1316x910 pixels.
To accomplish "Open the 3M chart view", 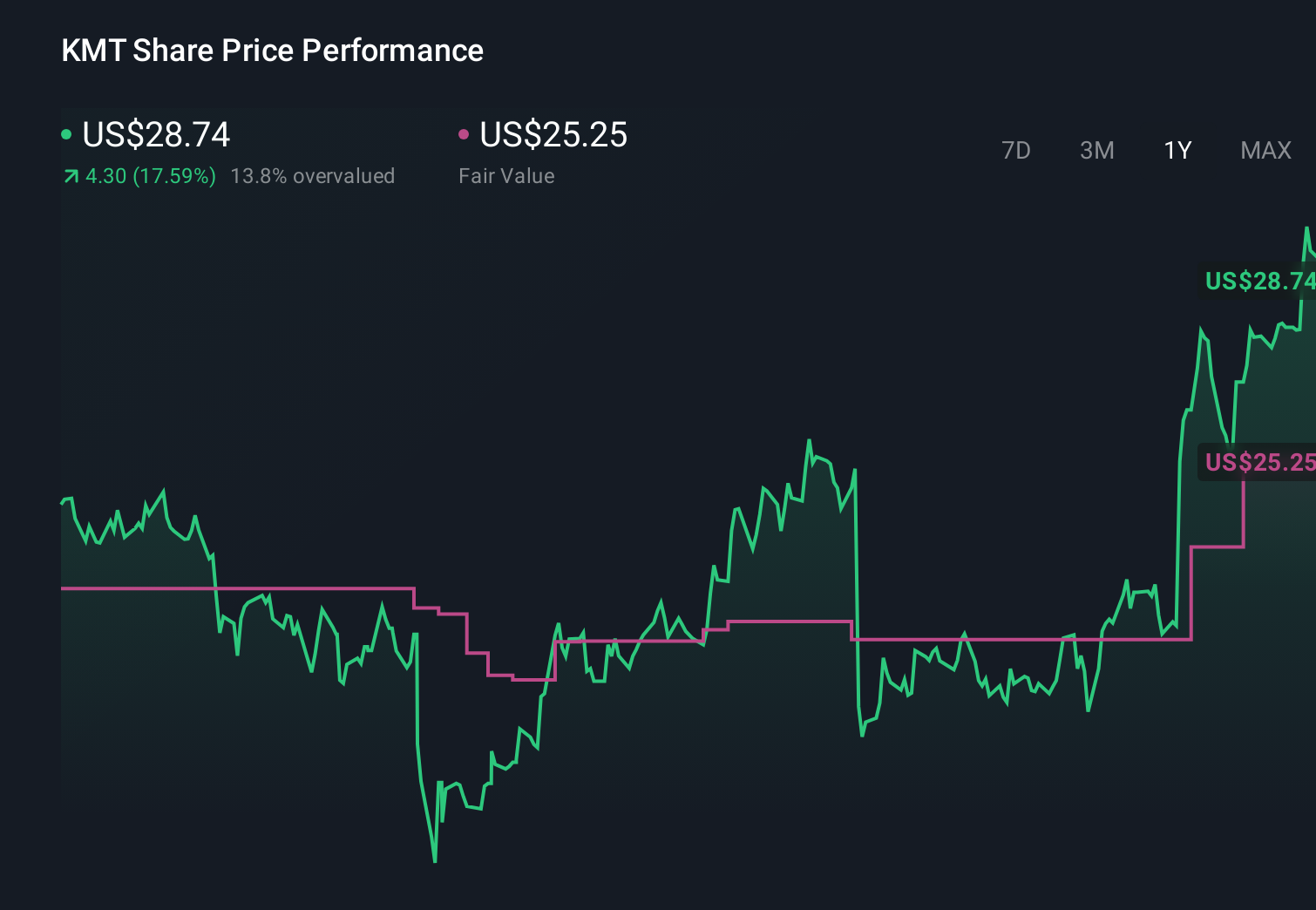I will (x=1096, y=150).
